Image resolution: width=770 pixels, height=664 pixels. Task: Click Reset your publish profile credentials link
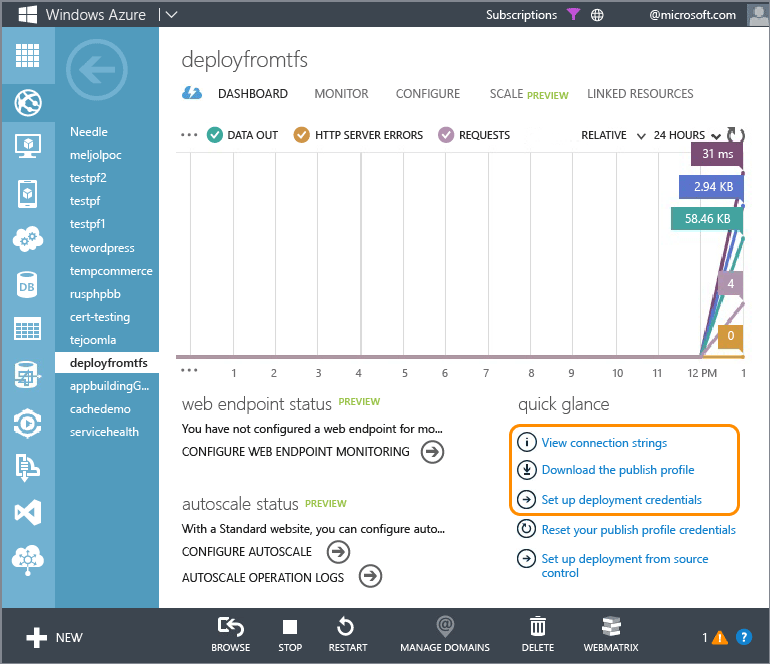(x=638, y=529)
